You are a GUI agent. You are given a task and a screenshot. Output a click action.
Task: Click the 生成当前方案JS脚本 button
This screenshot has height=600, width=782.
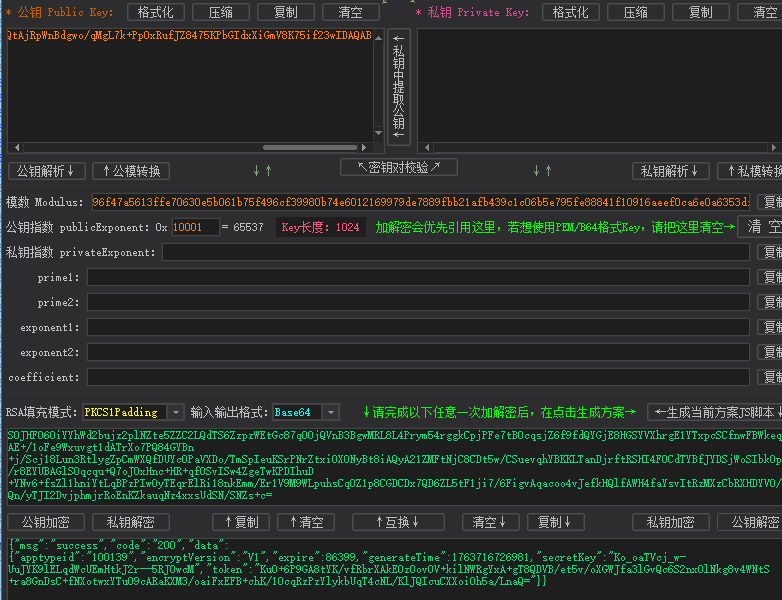pos(714,412)
